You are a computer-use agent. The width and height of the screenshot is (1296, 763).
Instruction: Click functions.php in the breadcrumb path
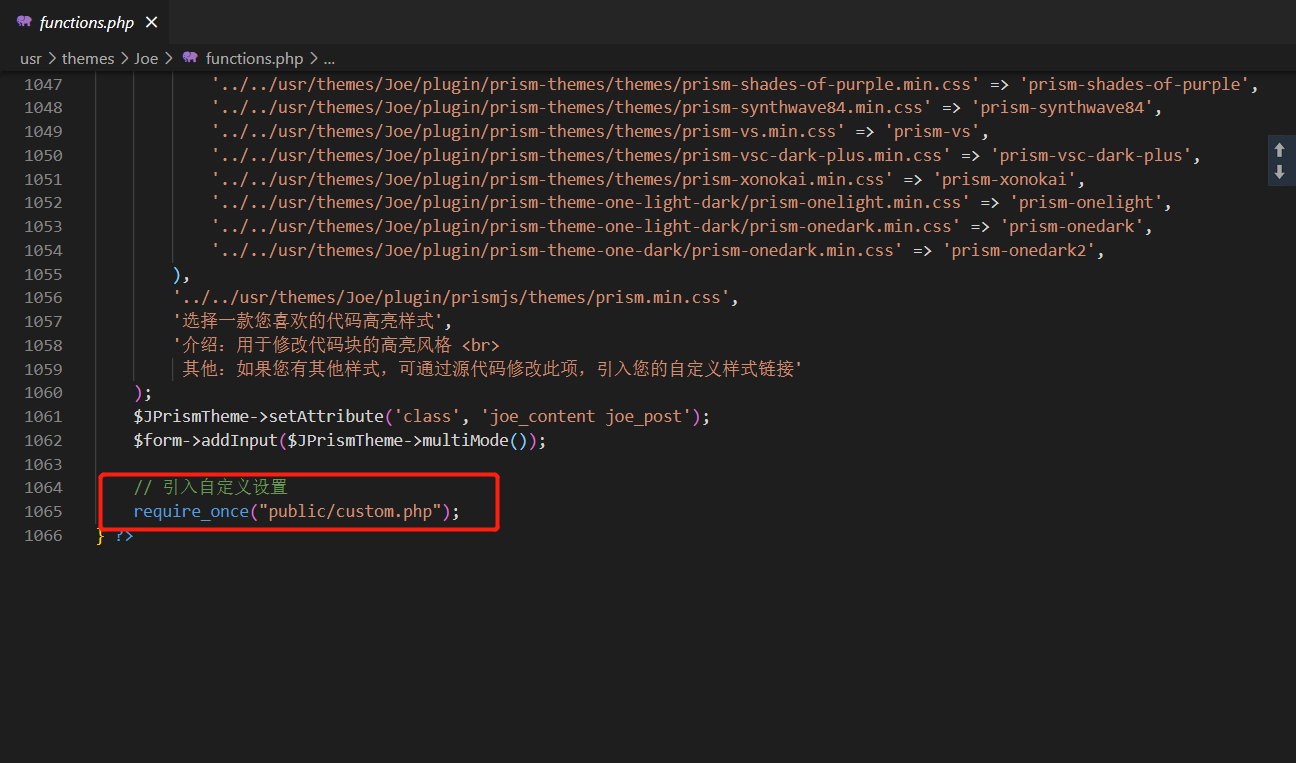[254, 58]
